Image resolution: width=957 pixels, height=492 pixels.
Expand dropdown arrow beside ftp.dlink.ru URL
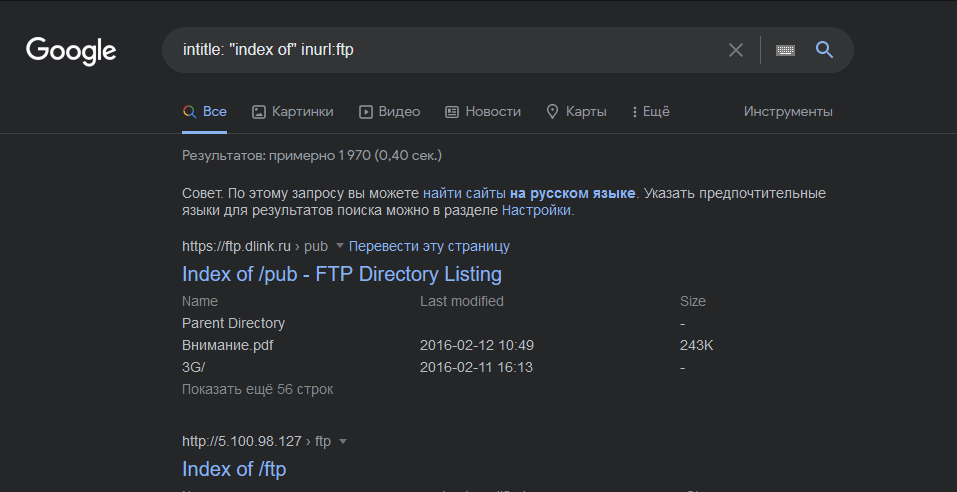tap(339, 246)
